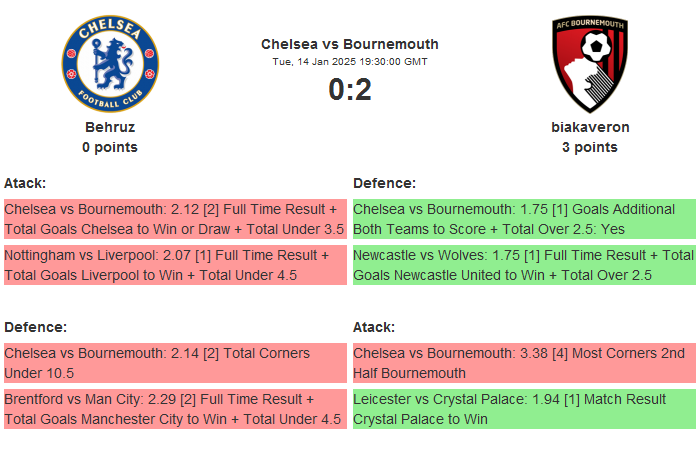Select the Chelsea vs Bournemouth match title
The width and height of the screenshot is (700, 460).
coord(350,44)
